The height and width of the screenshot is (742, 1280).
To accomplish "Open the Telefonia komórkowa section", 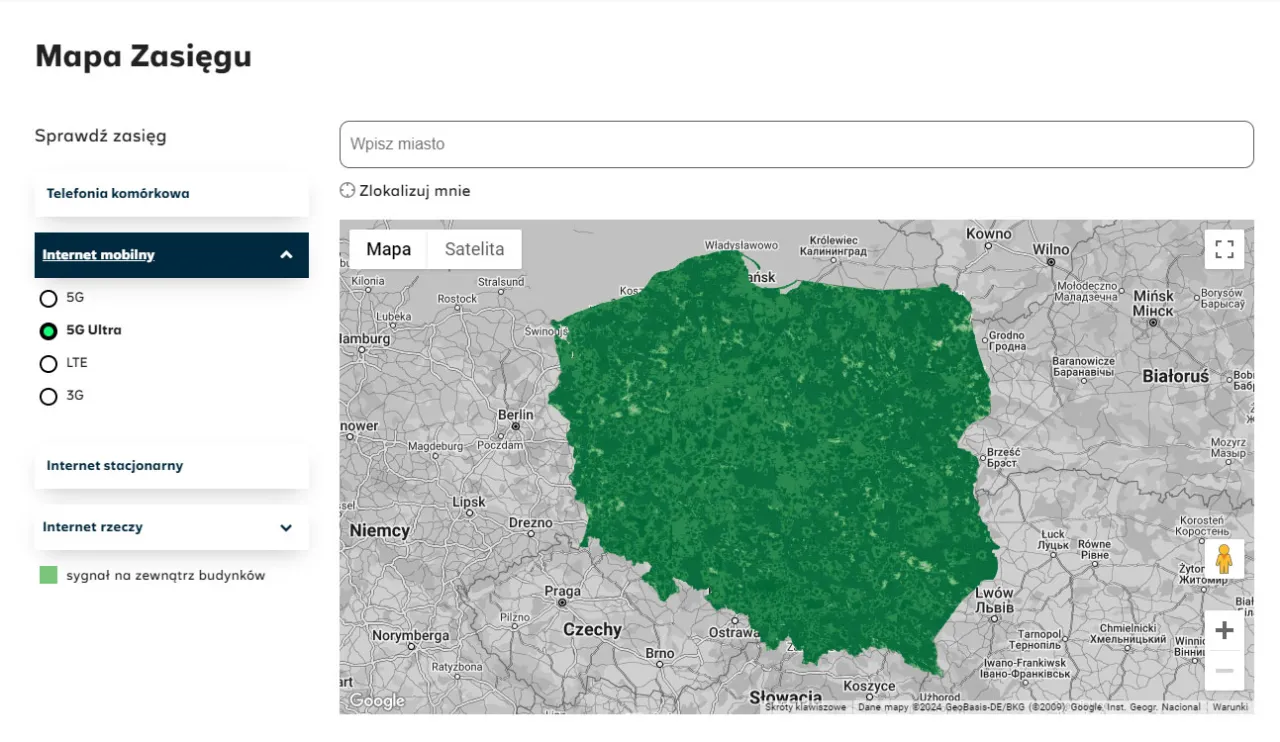I will (x=118, y=194).
